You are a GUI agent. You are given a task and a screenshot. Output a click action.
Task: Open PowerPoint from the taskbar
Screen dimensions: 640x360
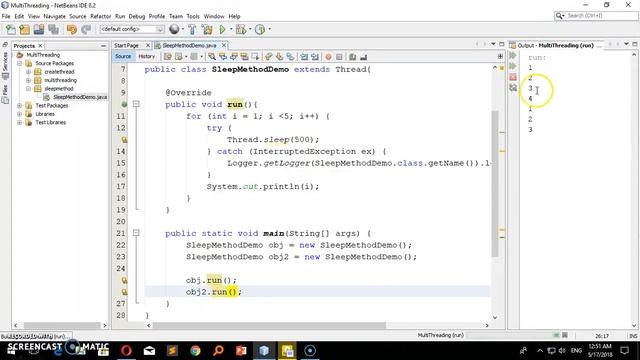(241, 351)
